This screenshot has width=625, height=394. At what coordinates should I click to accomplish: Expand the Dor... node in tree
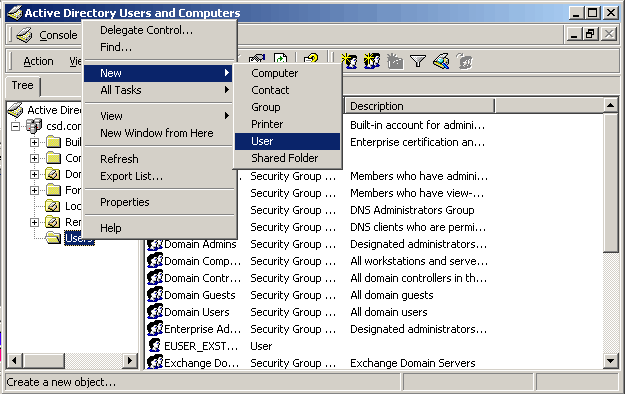35,174
